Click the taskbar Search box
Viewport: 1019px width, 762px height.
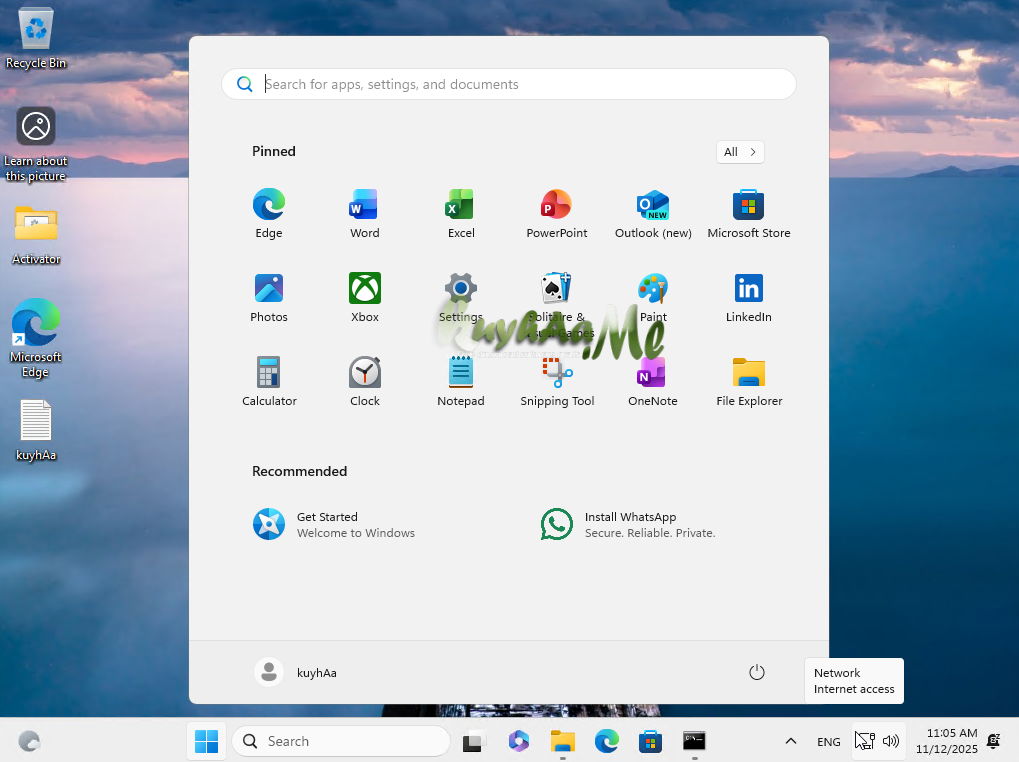(341, 741)
